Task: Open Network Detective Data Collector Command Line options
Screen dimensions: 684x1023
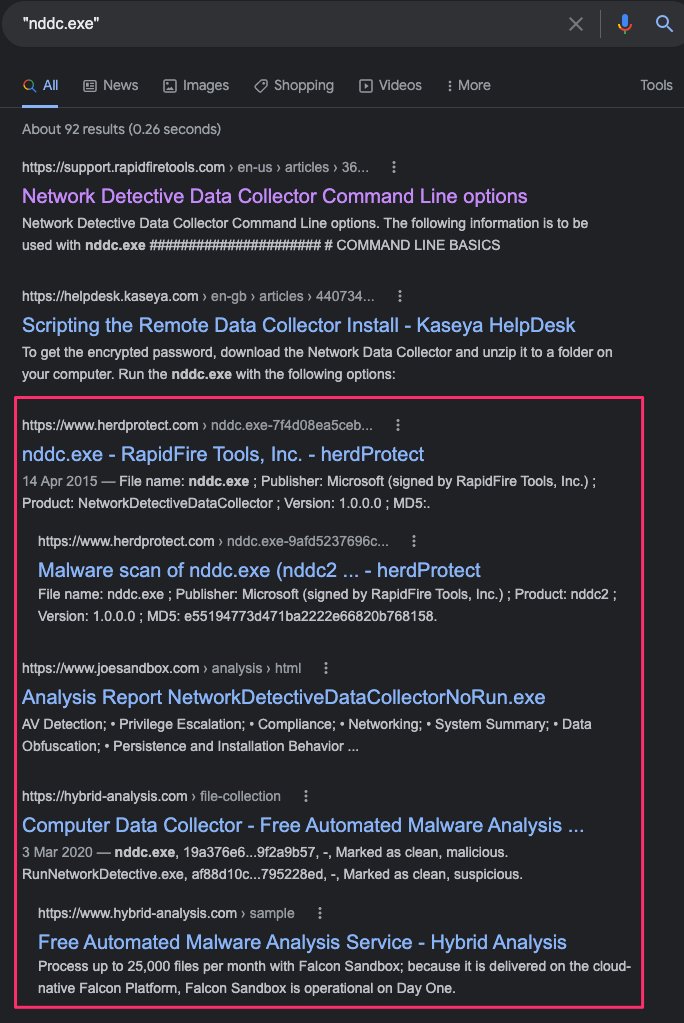Action: pyautogui.click(x=275, y=196)
